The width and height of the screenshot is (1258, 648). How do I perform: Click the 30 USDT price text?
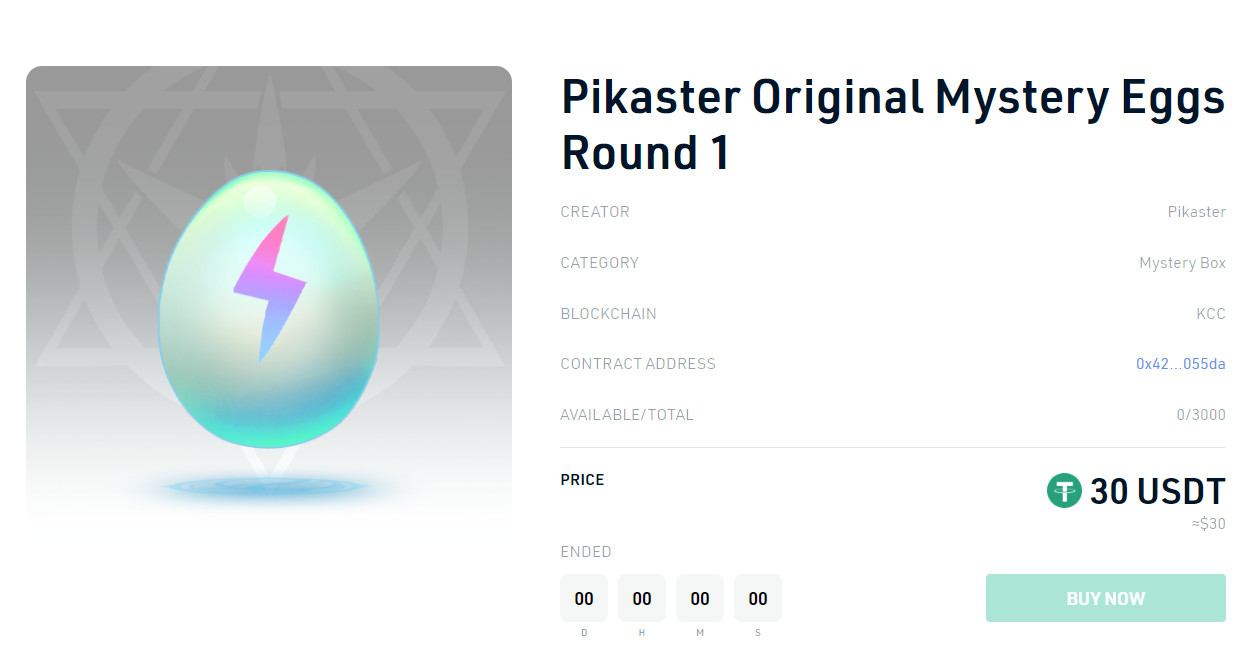[x=1157, y=491]
